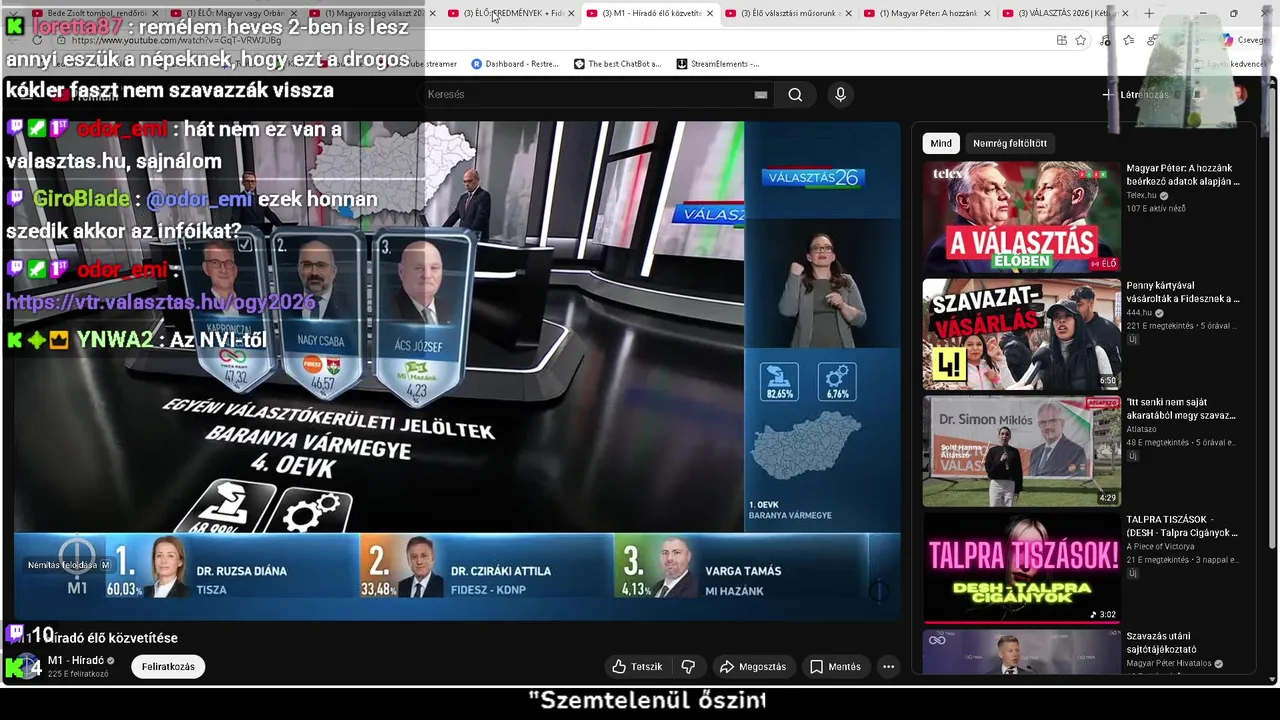1280x720 pixels.
Task: Click channel name 444.hu
Action: (1139, 313)
